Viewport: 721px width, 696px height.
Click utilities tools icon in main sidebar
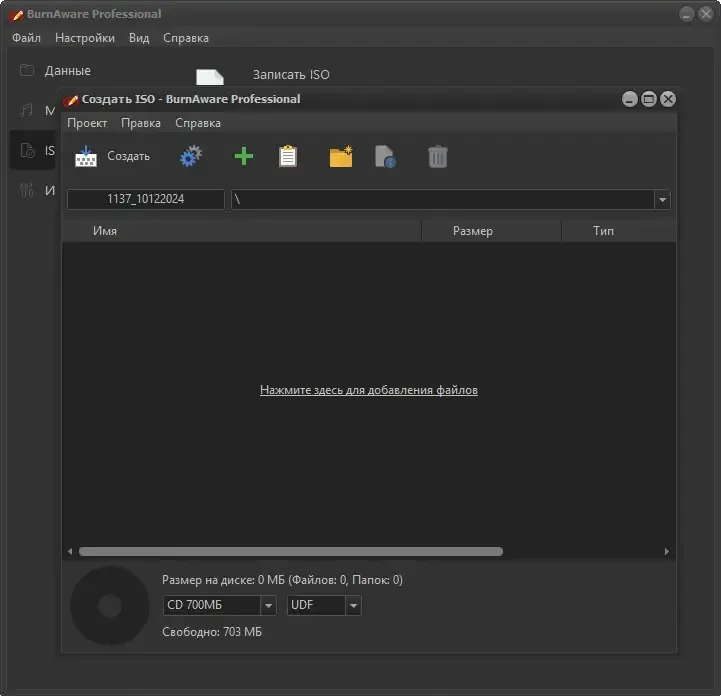pos(27,190)
